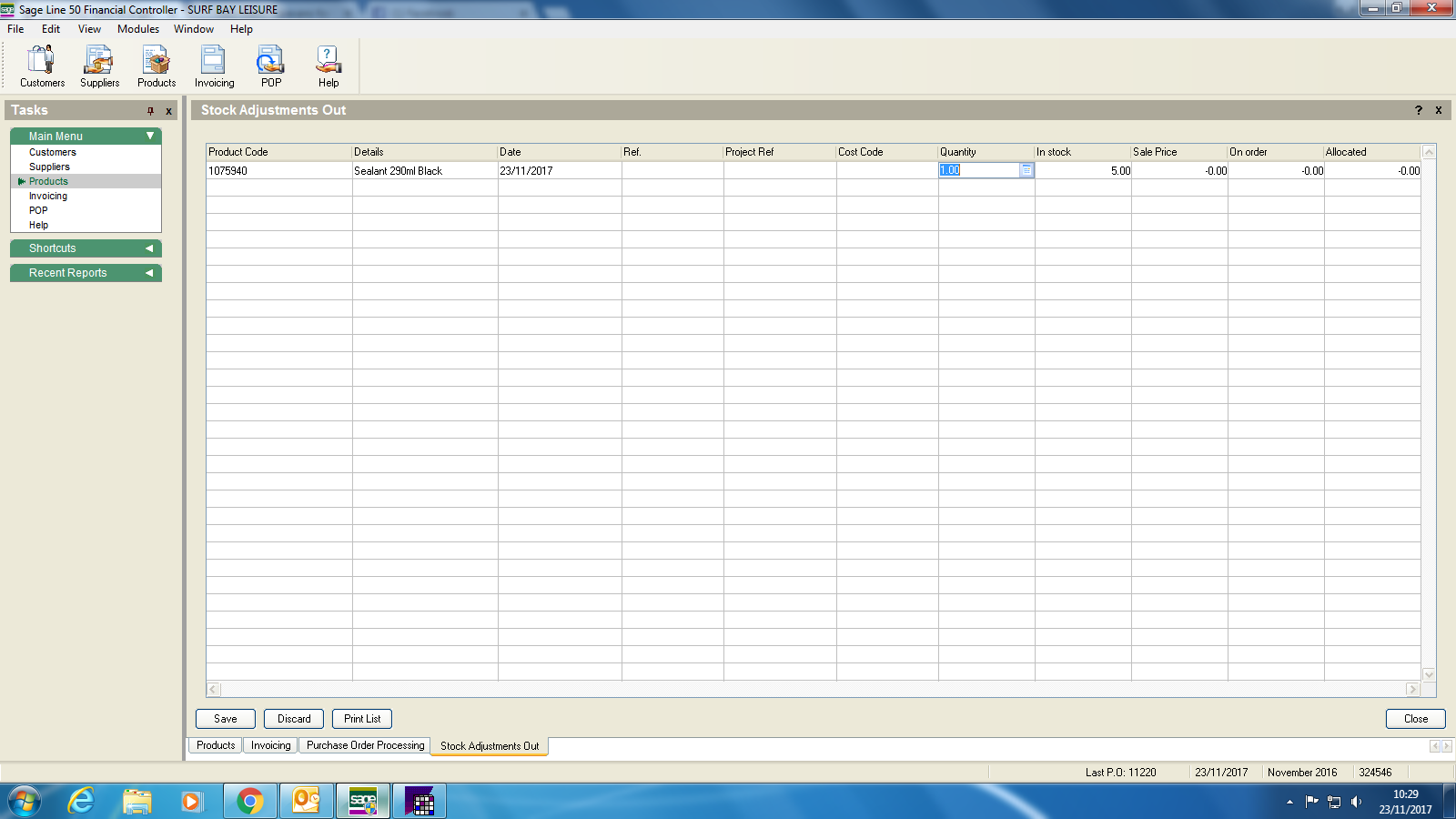The width and height of the screenshot is (1456, 819).
Task: Open the Products toolbar icon
Action: (x=157, y=66)
